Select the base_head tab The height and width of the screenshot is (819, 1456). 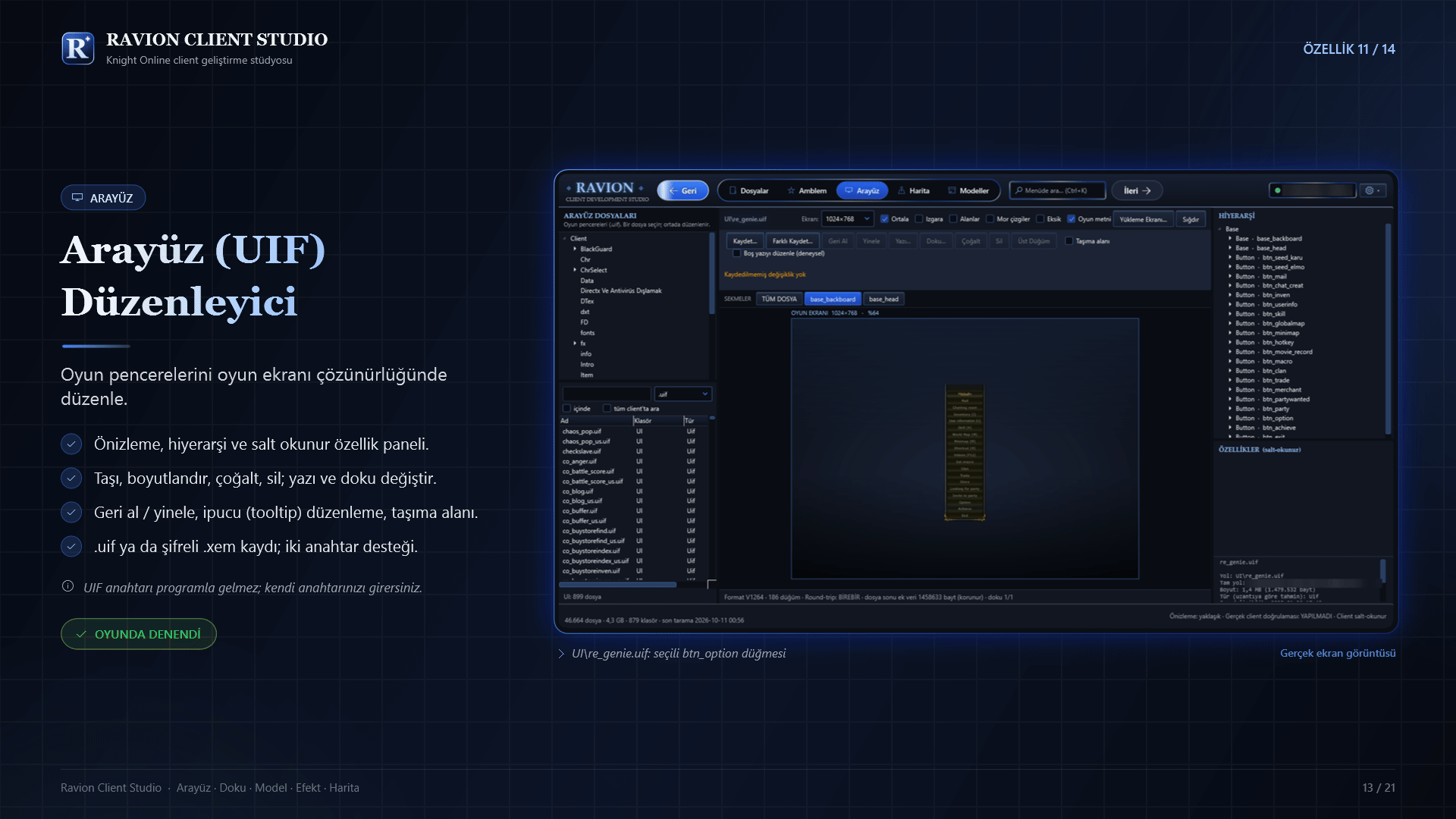pos(883,299)
